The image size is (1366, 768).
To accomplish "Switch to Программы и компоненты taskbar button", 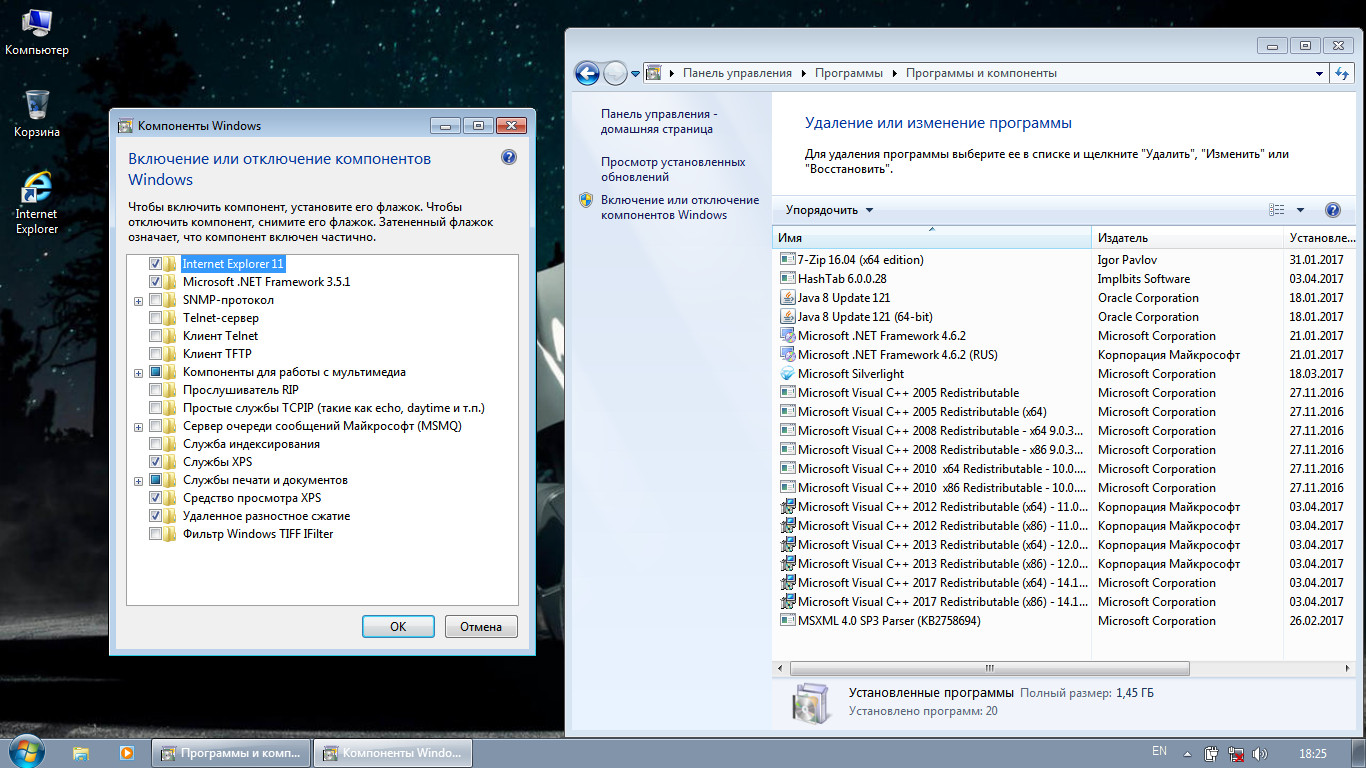I will (x=230, y=753).
